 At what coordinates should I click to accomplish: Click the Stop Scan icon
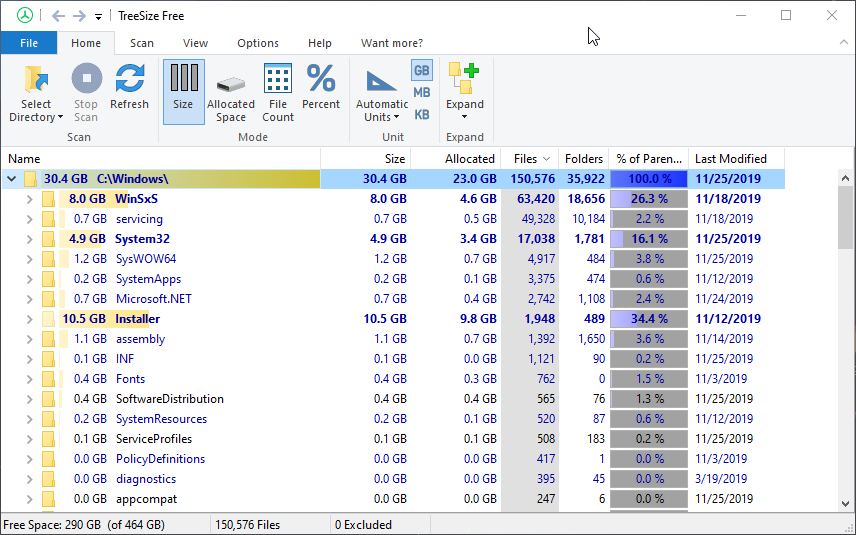[86, 78]
